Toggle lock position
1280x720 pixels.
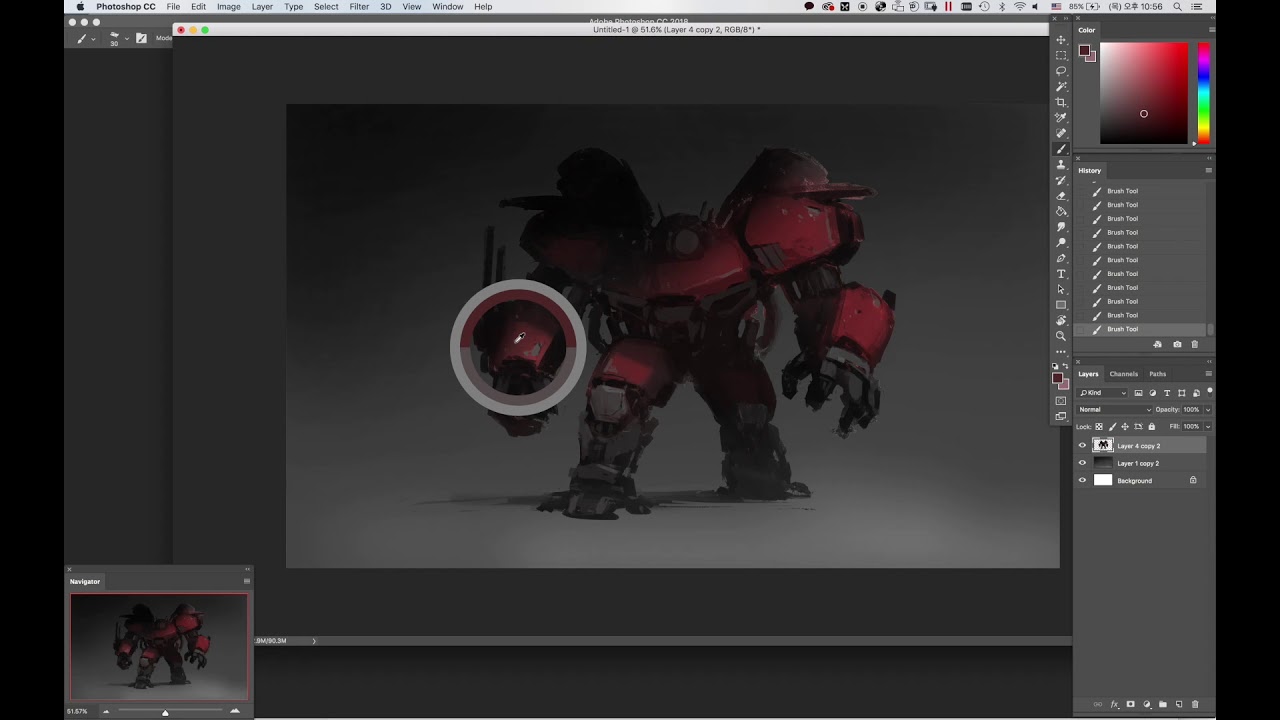click(x=1125, y=426)
